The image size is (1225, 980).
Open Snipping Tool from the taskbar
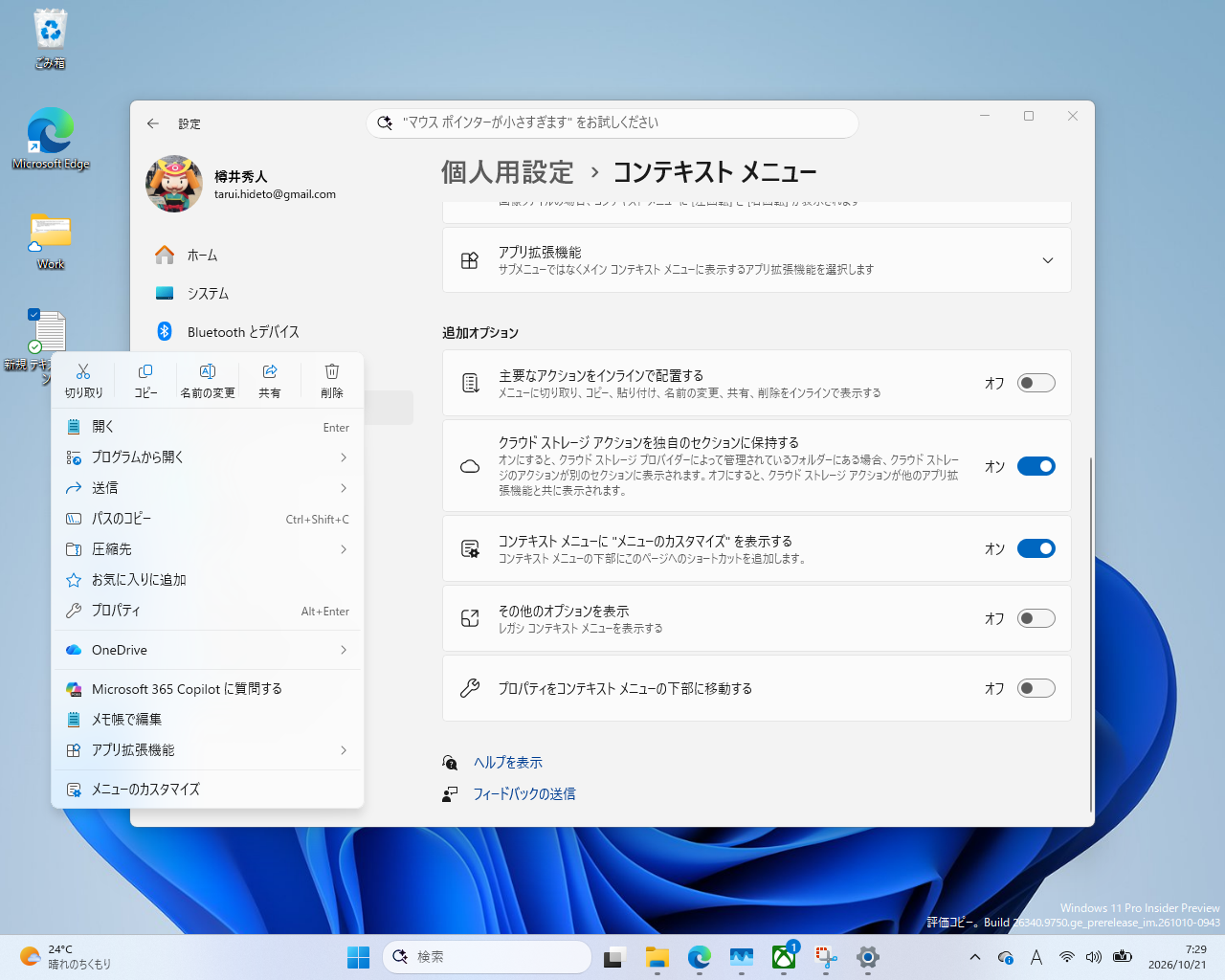(826, 957)
